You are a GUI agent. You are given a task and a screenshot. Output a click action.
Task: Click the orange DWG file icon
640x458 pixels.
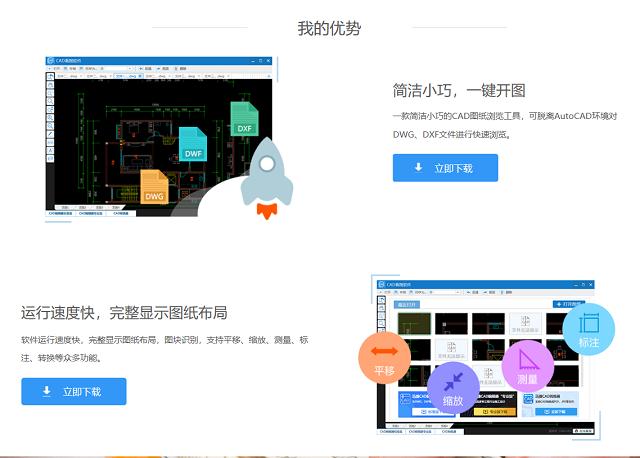coord(154,187)
